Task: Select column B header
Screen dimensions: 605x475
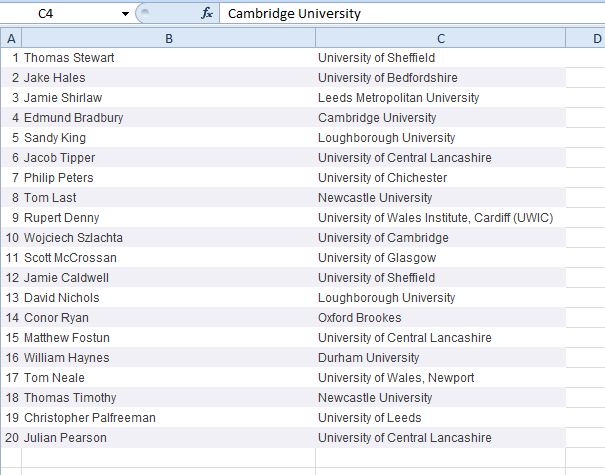Action: [x=169, y=39]
